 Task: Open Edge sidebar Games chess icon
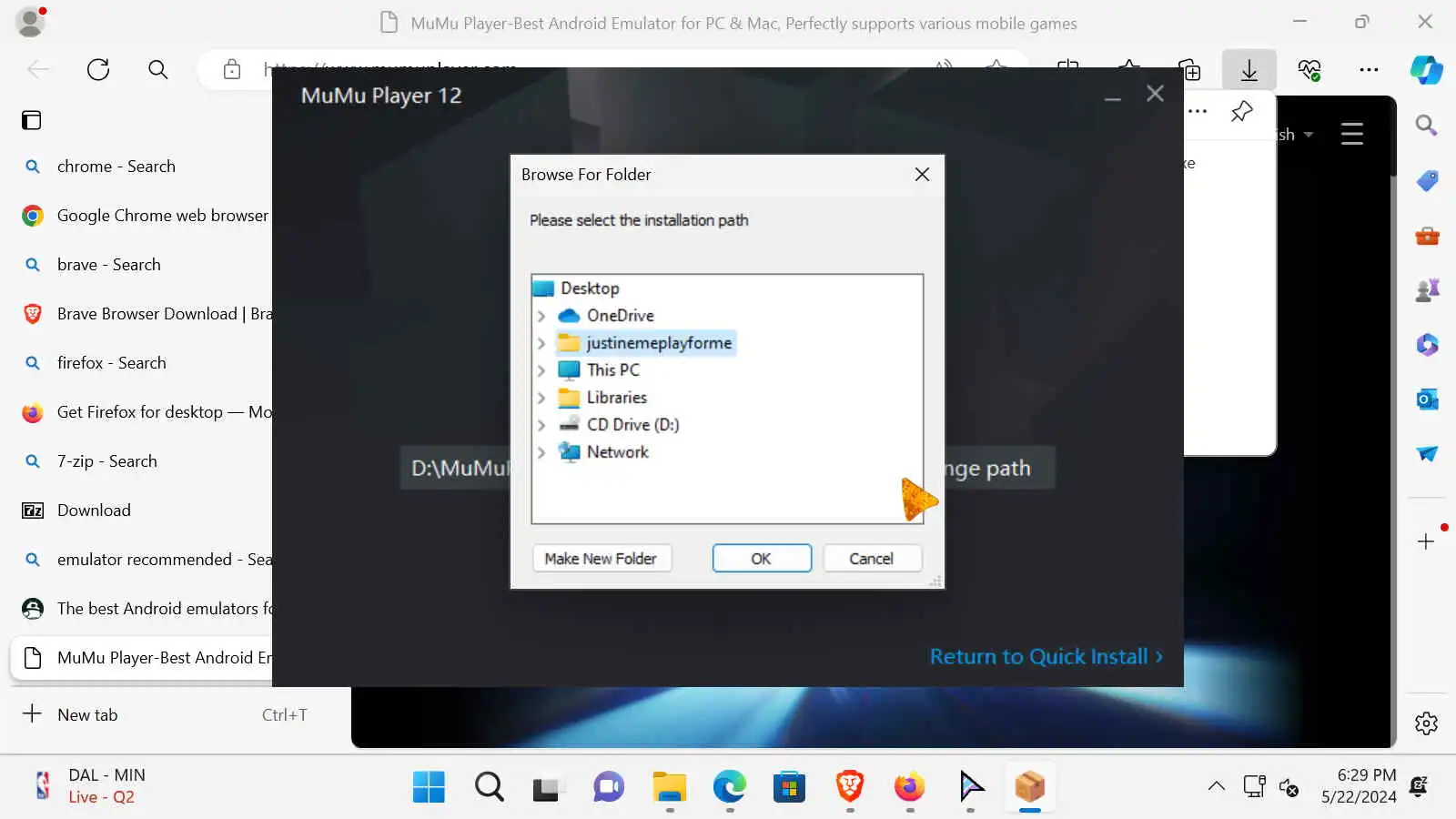(1427, 290)
